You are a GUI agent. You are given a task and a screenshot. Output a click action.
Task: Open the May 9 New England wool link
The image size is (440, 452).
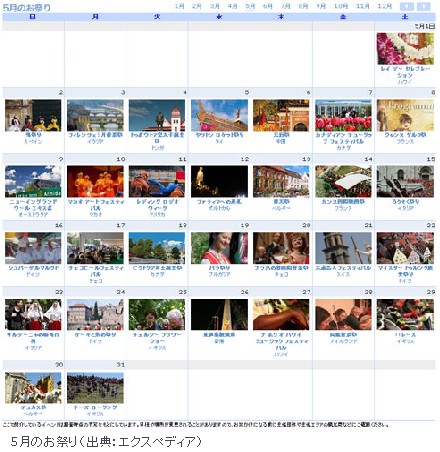click(x=33, y=205)
